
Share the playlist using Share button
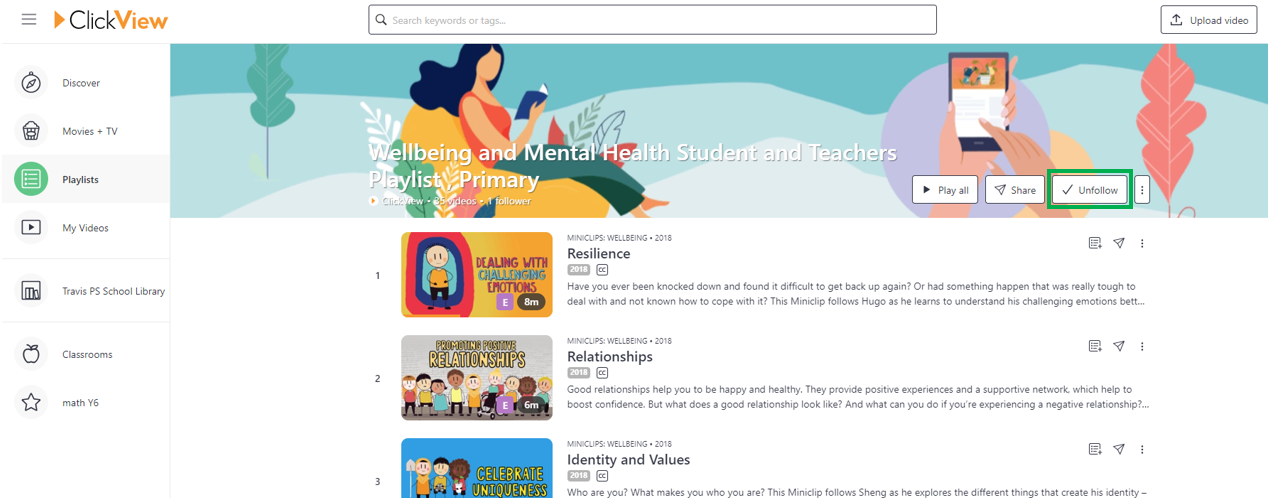pyautogui.click(x=1014, y=190)
